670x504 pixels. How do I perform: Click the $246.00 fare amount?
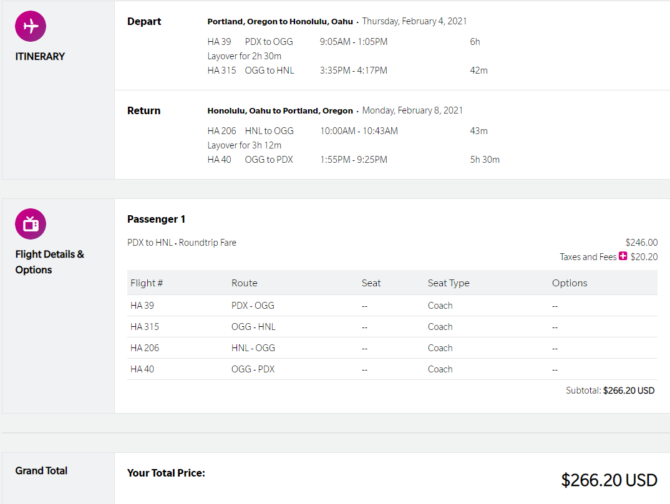(x=641, y=243)
